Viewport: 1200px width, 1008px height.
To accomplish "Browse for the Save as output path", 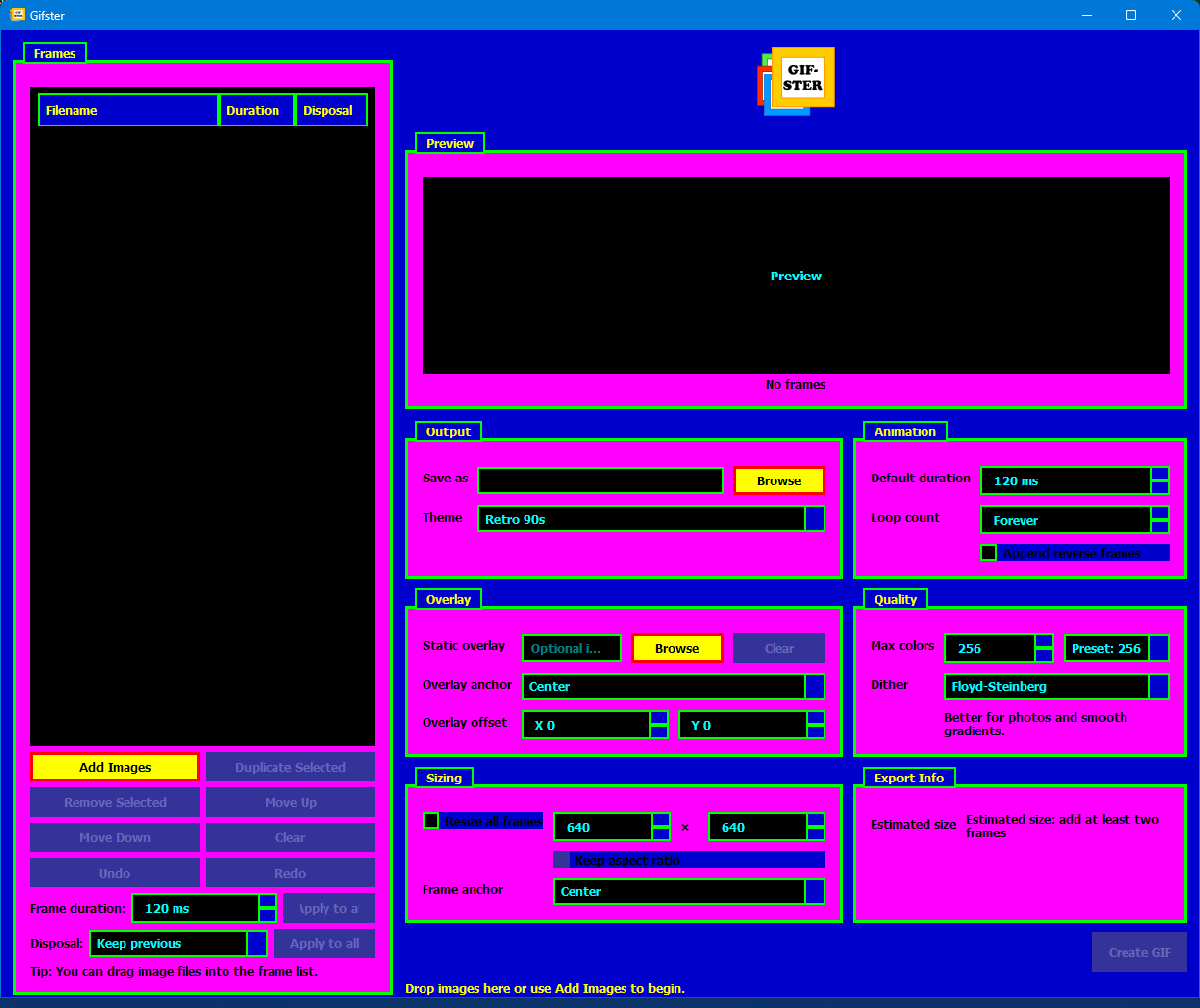I will pyautogui.click(x=779, y=480).
